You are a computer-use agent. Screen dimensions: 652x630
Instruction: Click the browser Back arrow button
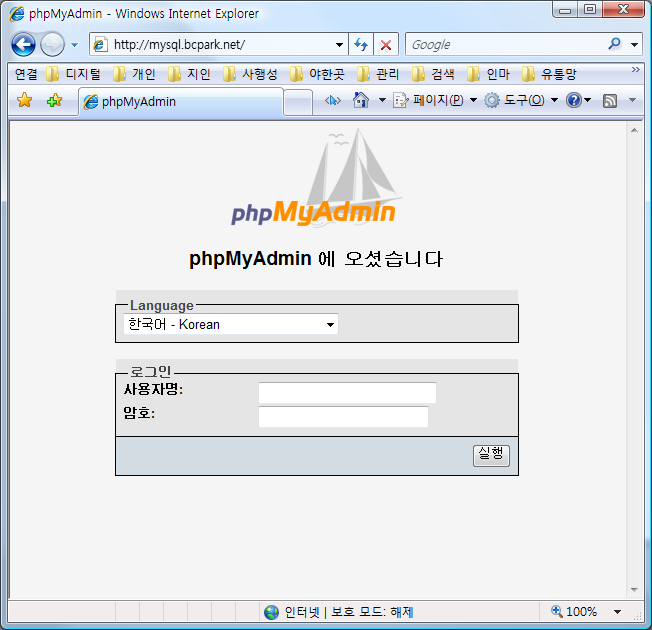click(23, 44)
